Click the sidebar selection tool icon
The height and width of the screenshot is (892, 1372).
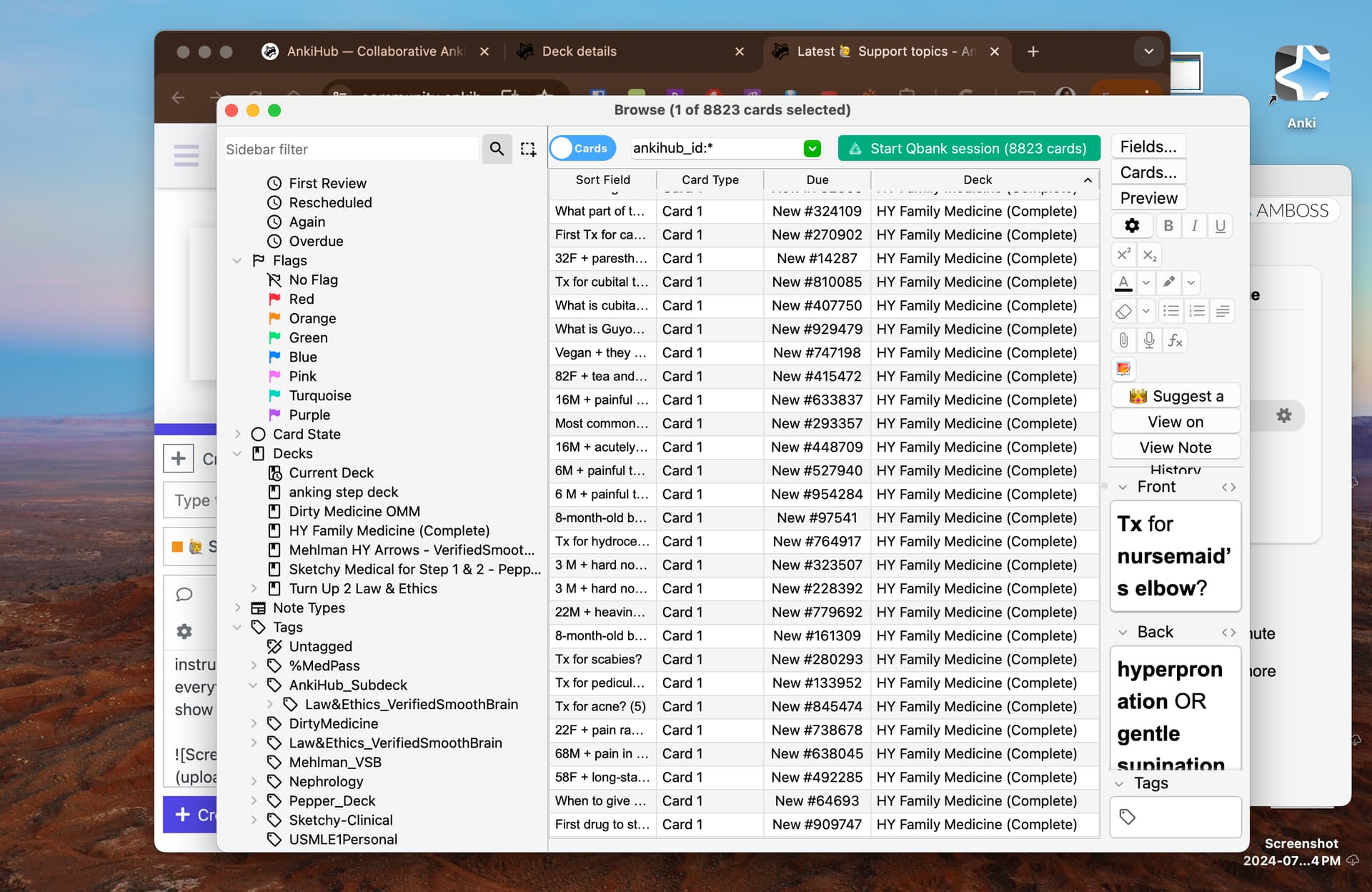pyautogui.click(x=528, y=149)
